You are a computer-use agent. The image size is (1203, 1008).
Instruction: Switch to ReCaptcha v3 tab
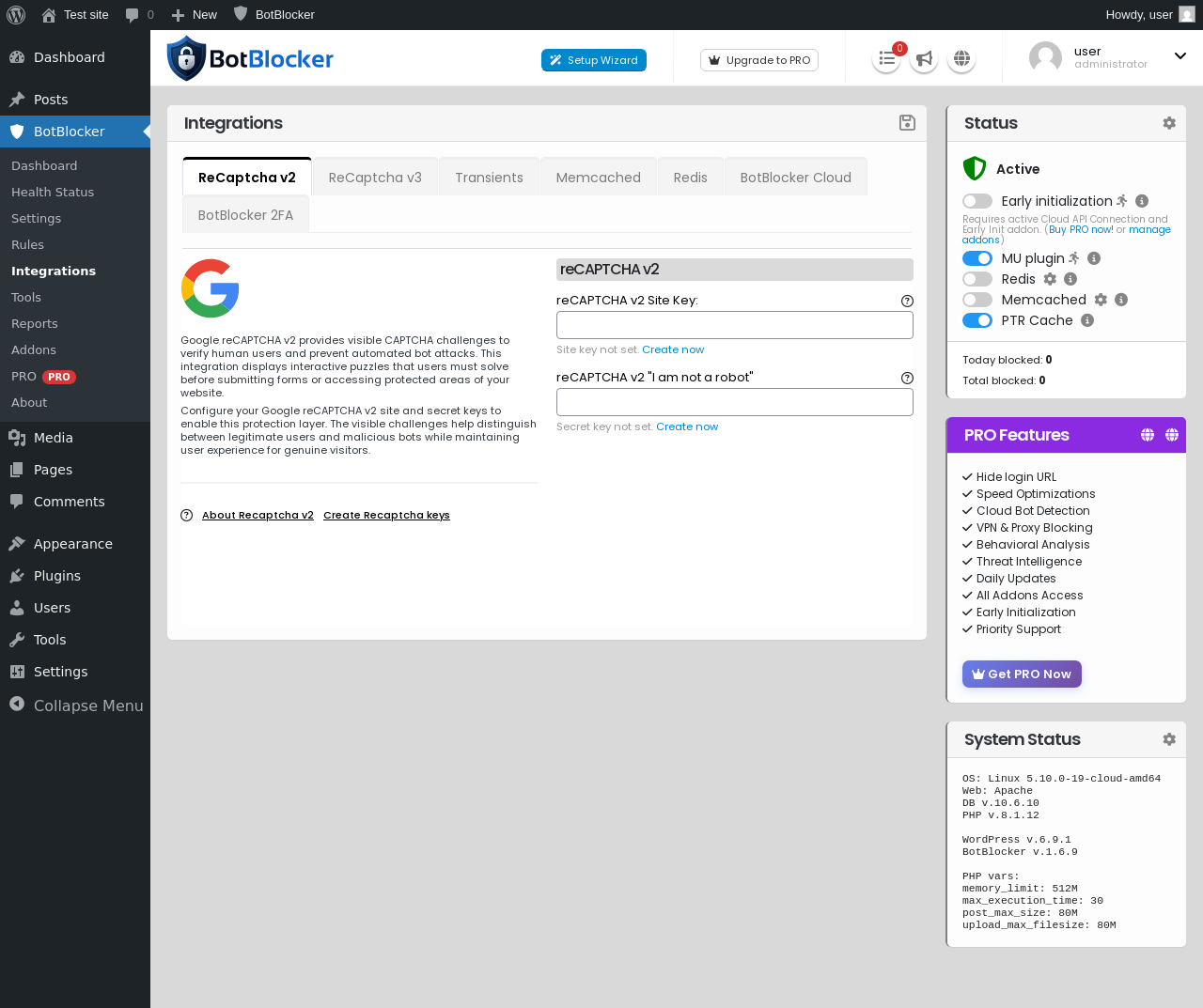pyautogui.click(x=375, y=178)
